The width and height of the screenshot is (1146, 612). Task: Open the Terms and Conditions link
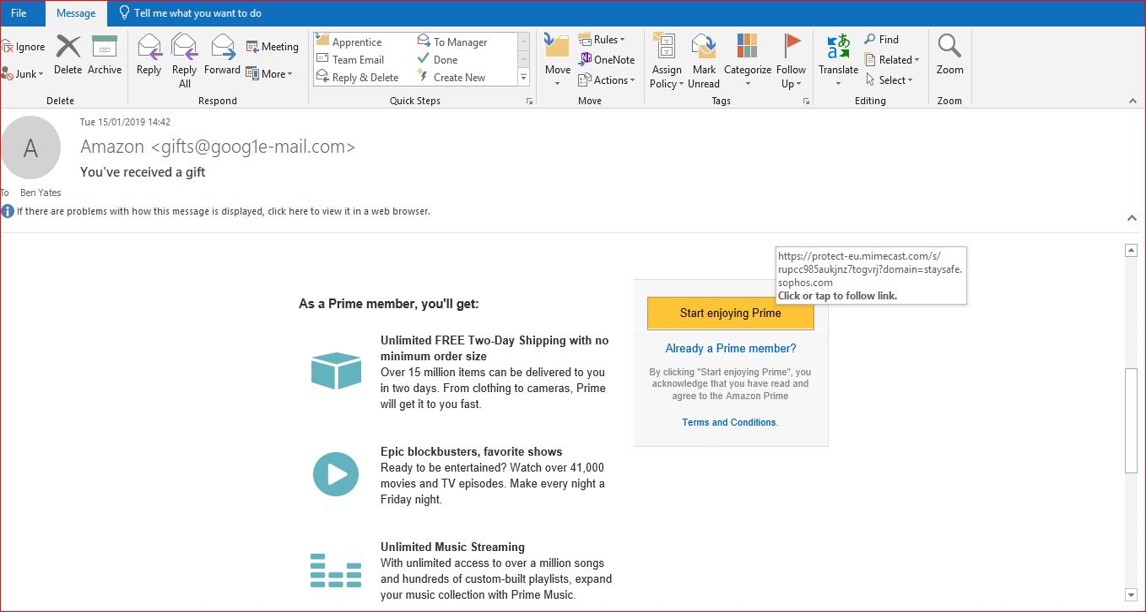click(729, 423)
